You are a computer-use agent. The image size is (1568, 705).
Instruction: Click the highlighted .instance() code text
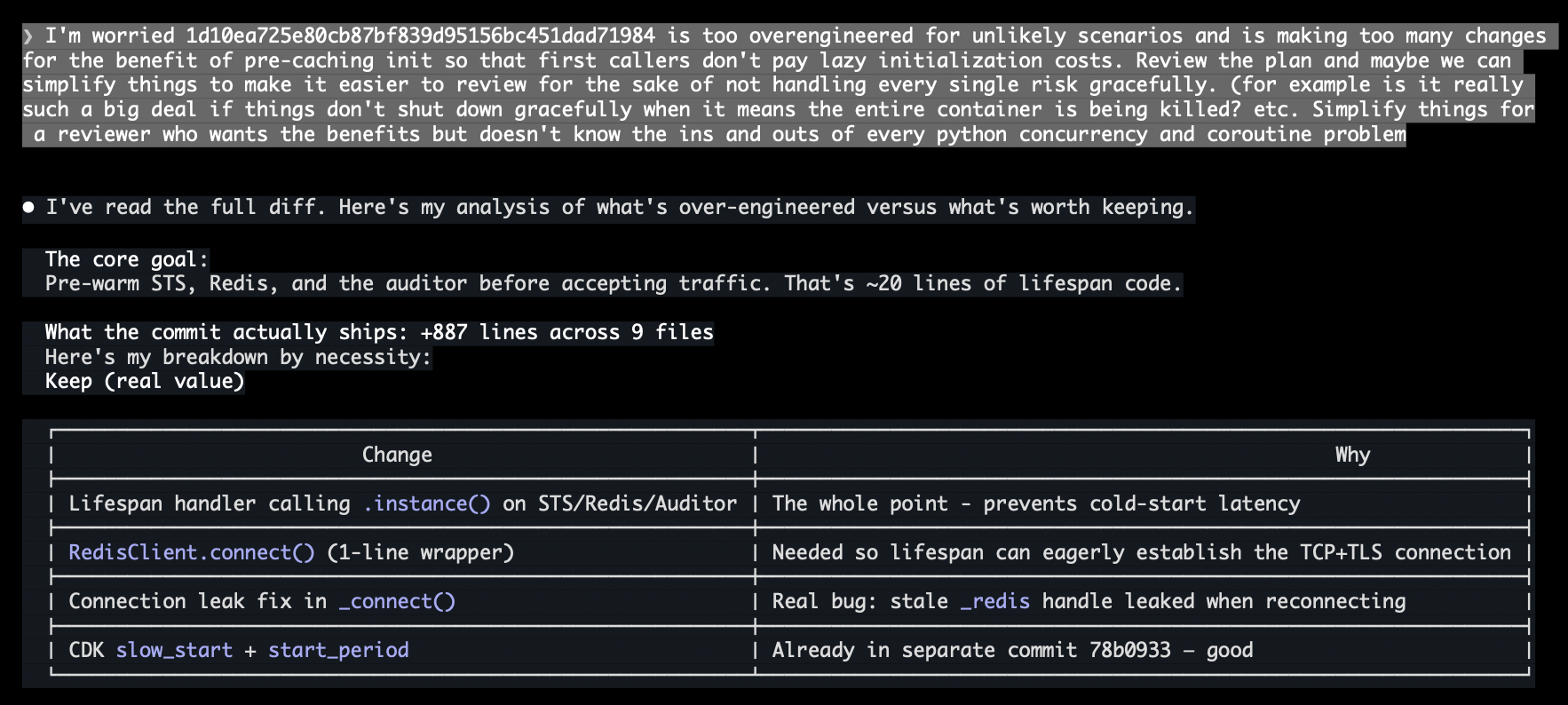pyautogui.click(x=426, y=504)
